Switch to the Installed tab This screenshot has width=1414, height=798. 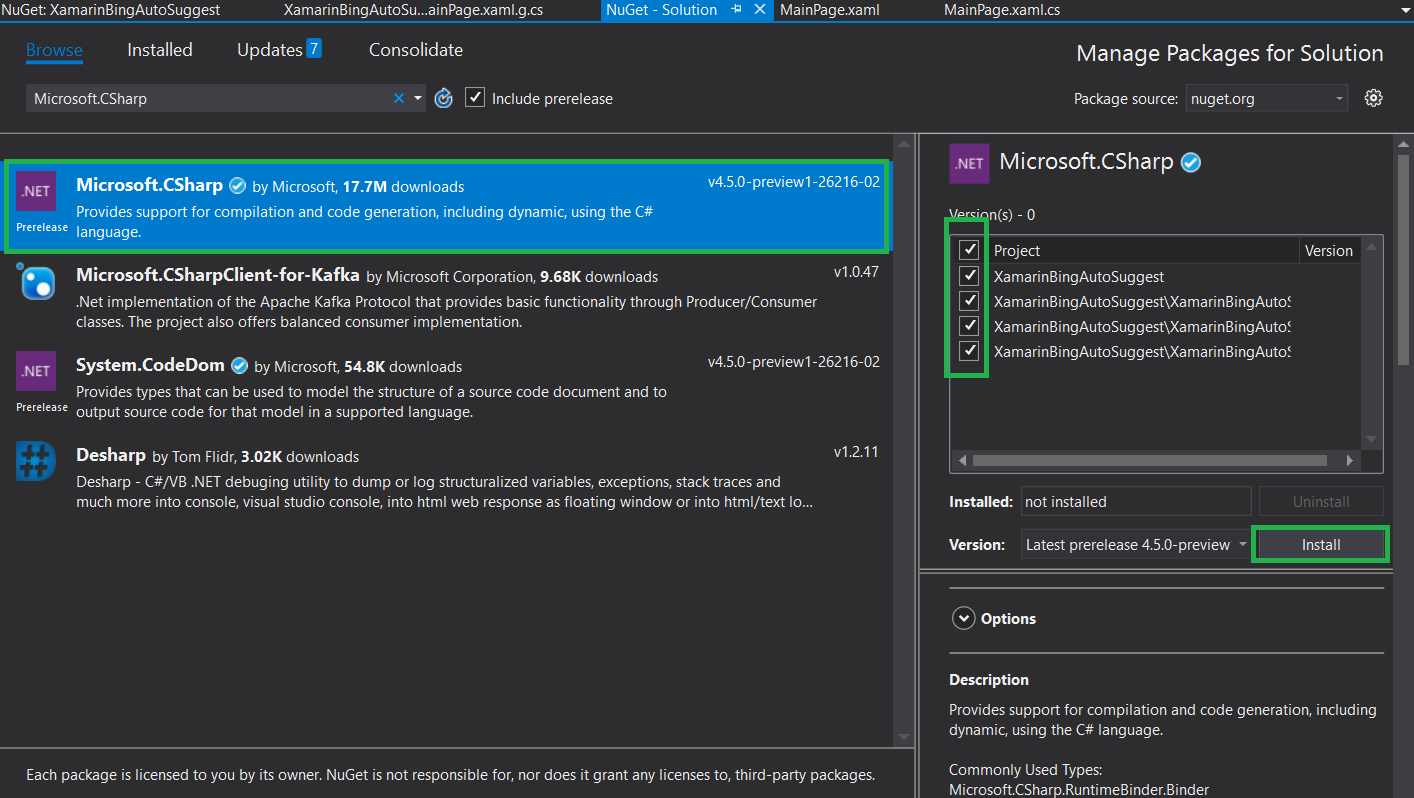tap(160, 50)
